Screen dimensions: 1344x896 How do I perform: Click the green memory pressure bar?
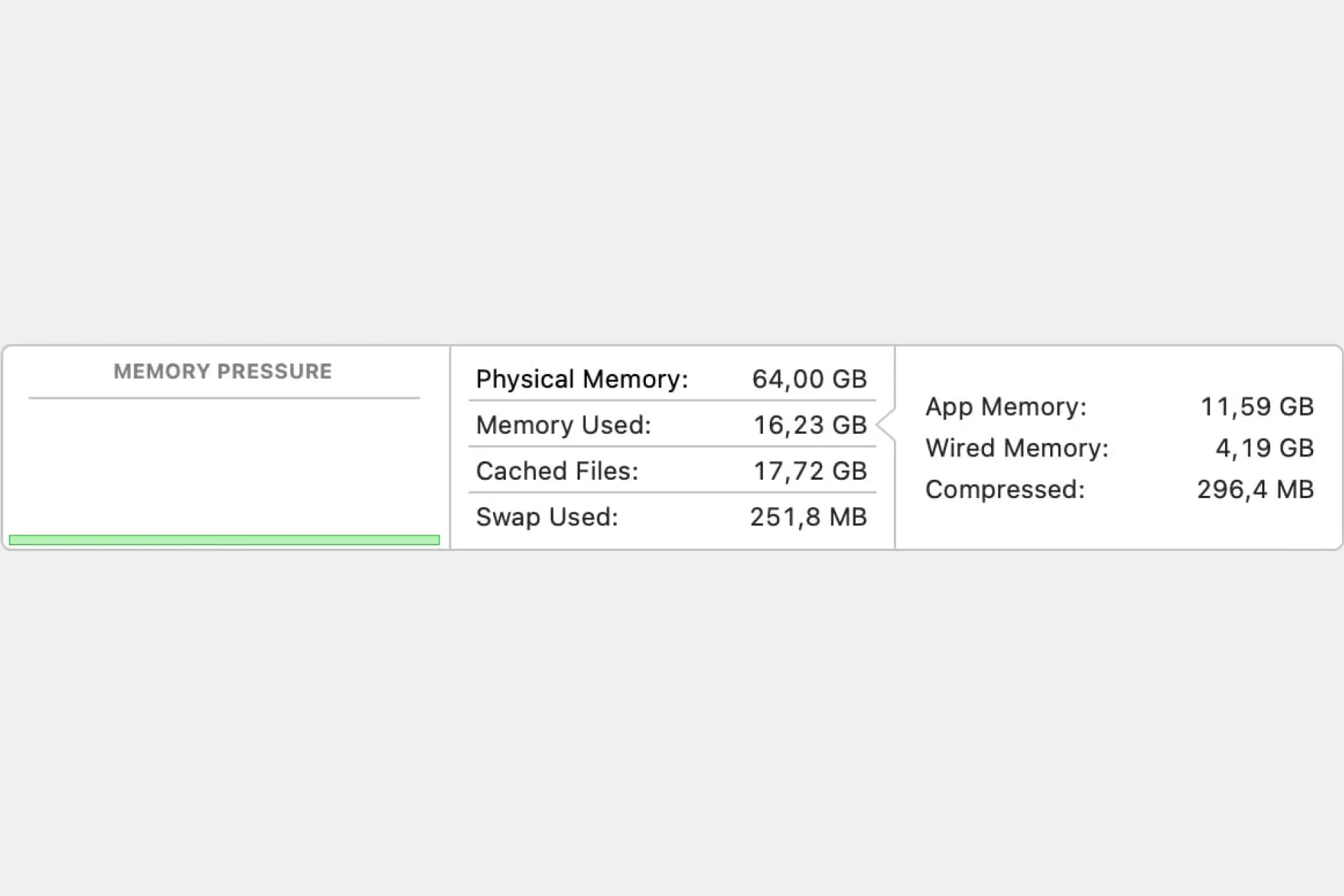pos(224,540)
